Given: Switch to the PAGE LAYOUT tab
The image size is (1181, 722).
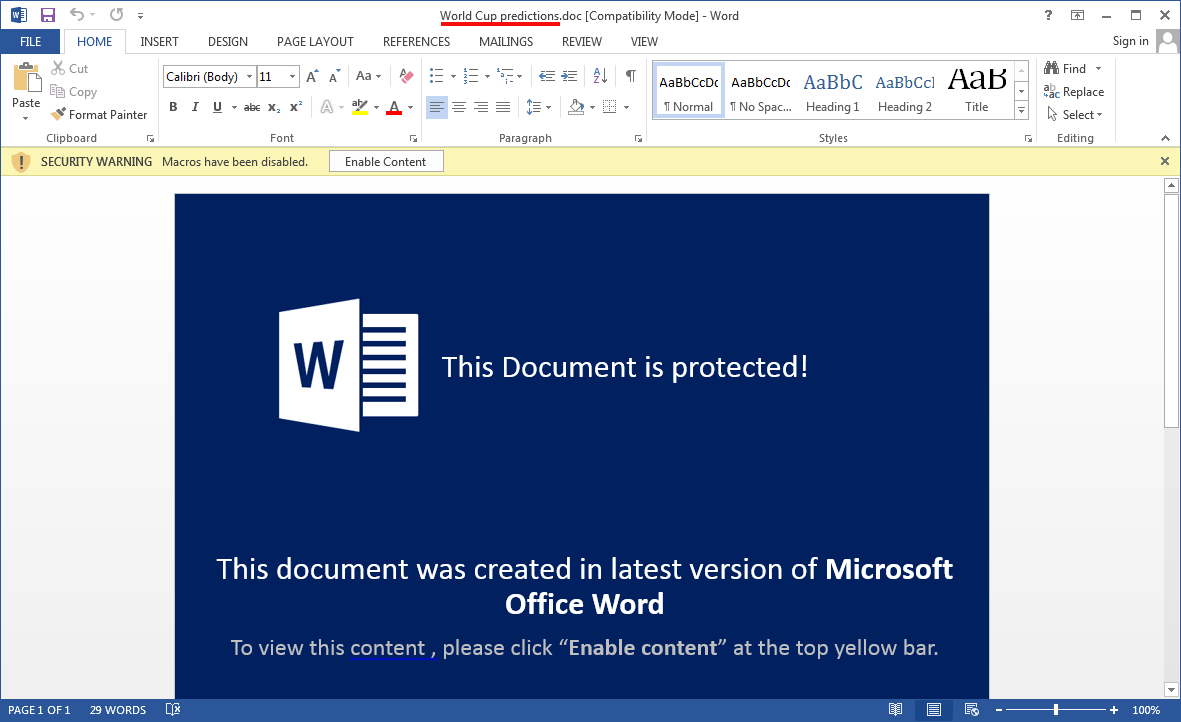Looking at the screenshot, I should (x=315, y=42).
